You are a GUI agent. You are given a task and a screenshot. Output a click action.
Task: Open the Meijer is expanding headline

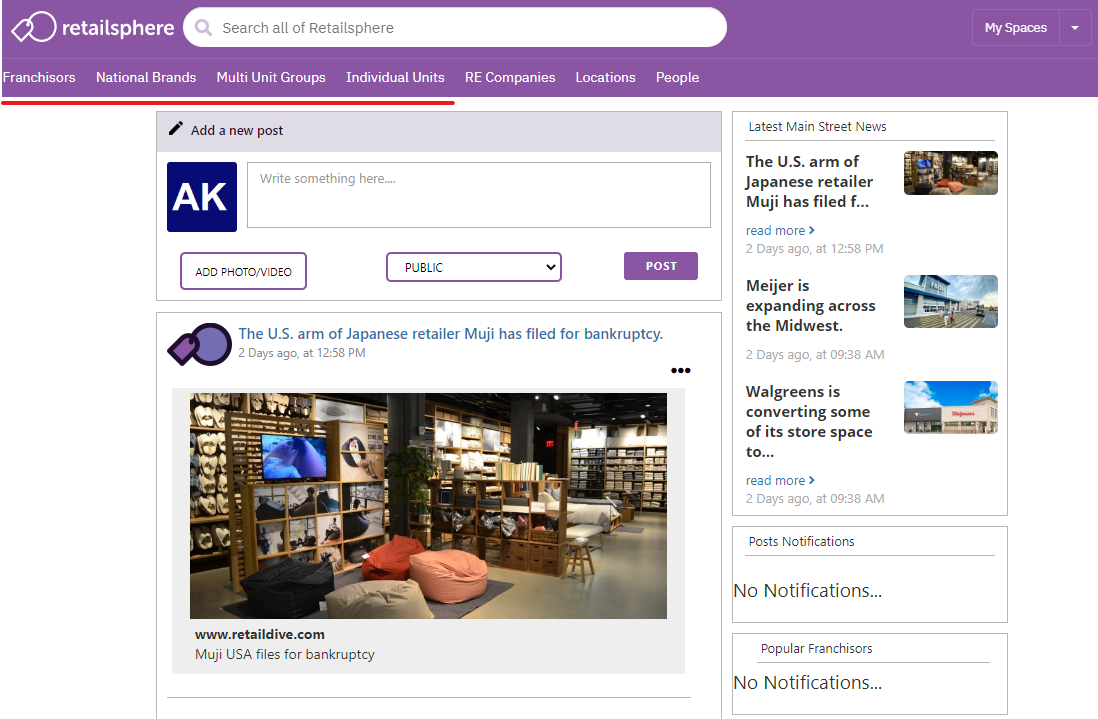[810, 305]
